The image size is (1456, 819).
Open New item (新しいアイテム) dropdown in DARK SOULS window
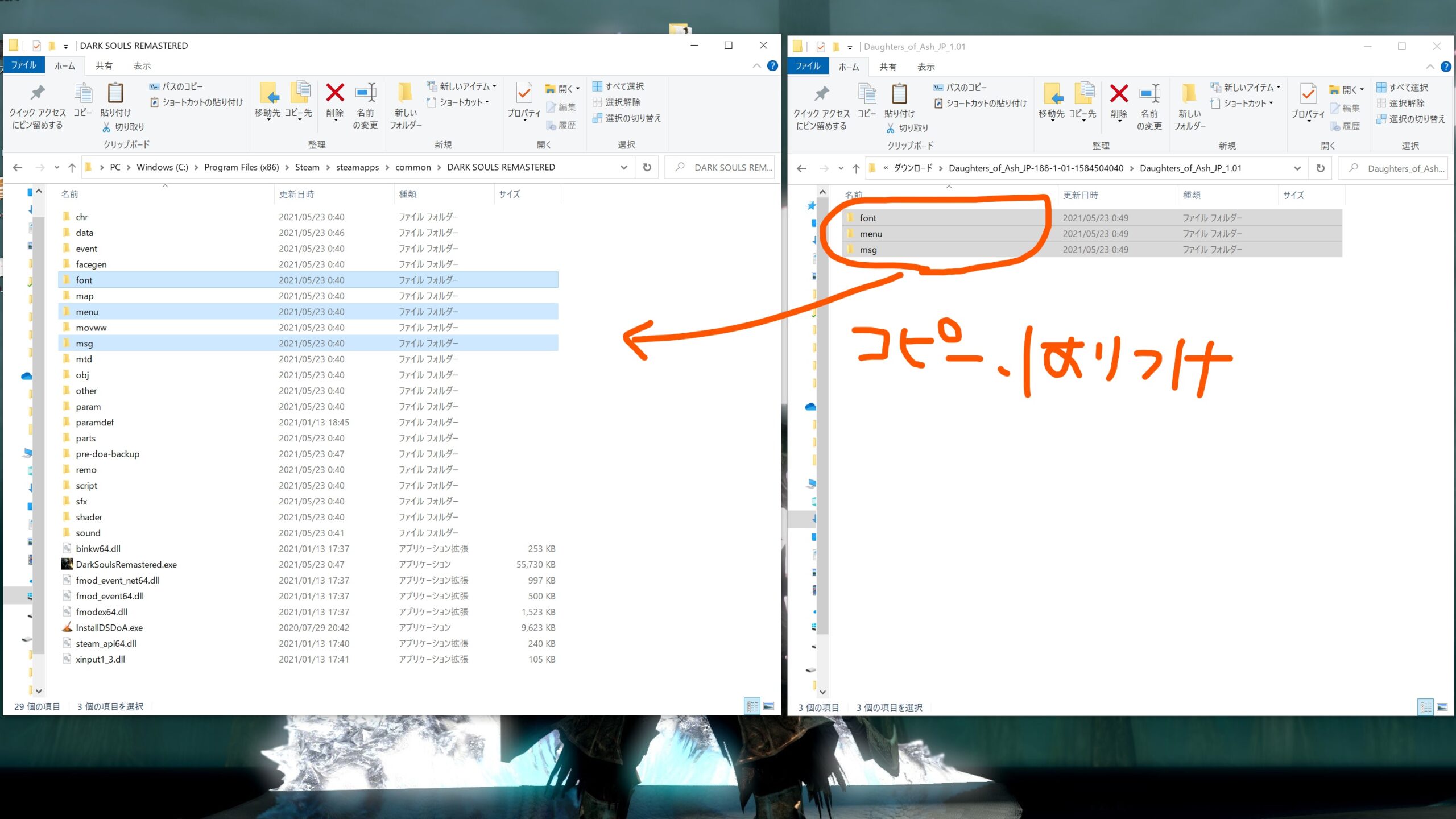[462, 86]
